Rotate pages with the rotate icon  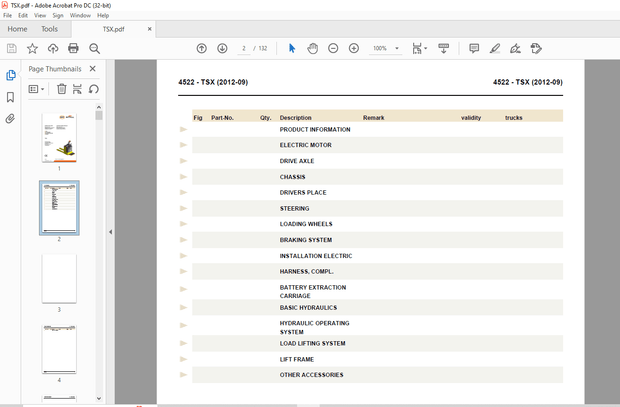94,89
